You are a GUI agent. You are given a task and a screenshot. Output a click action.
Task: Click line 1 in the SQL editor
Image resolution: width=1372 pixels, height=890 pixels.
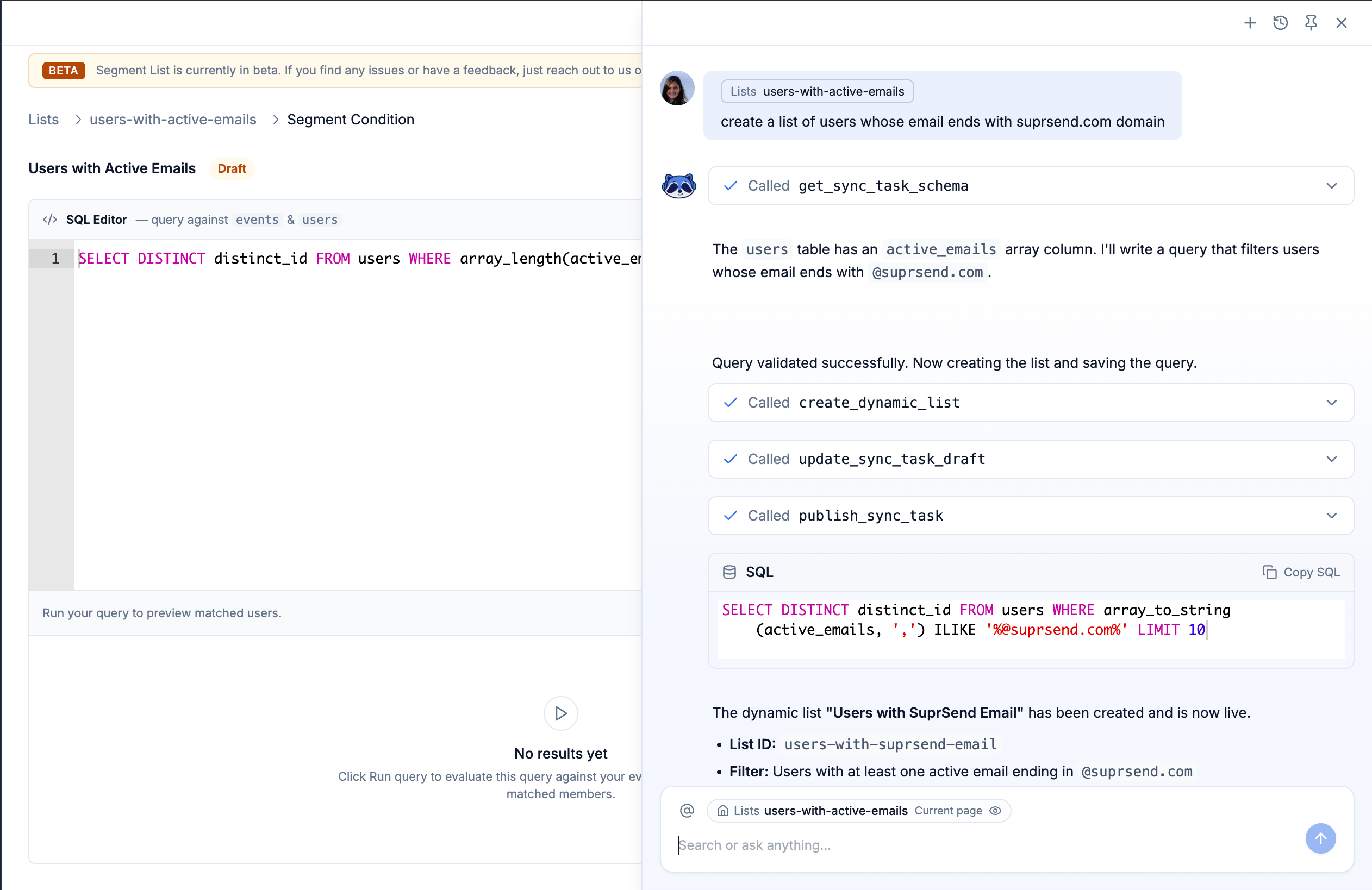pos(359,259)
